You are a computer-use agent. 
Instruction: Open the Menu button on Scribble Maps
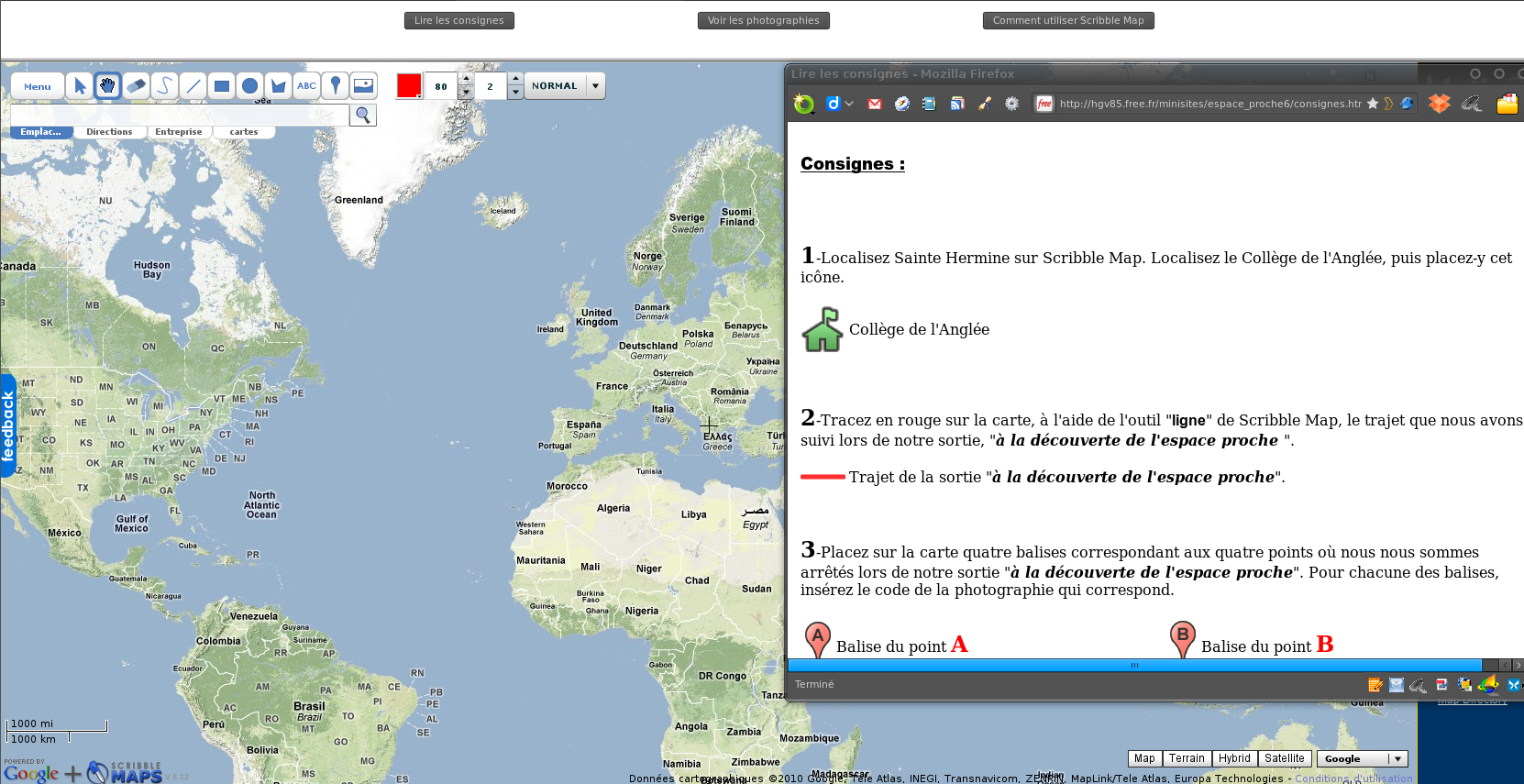coord(38,86)
